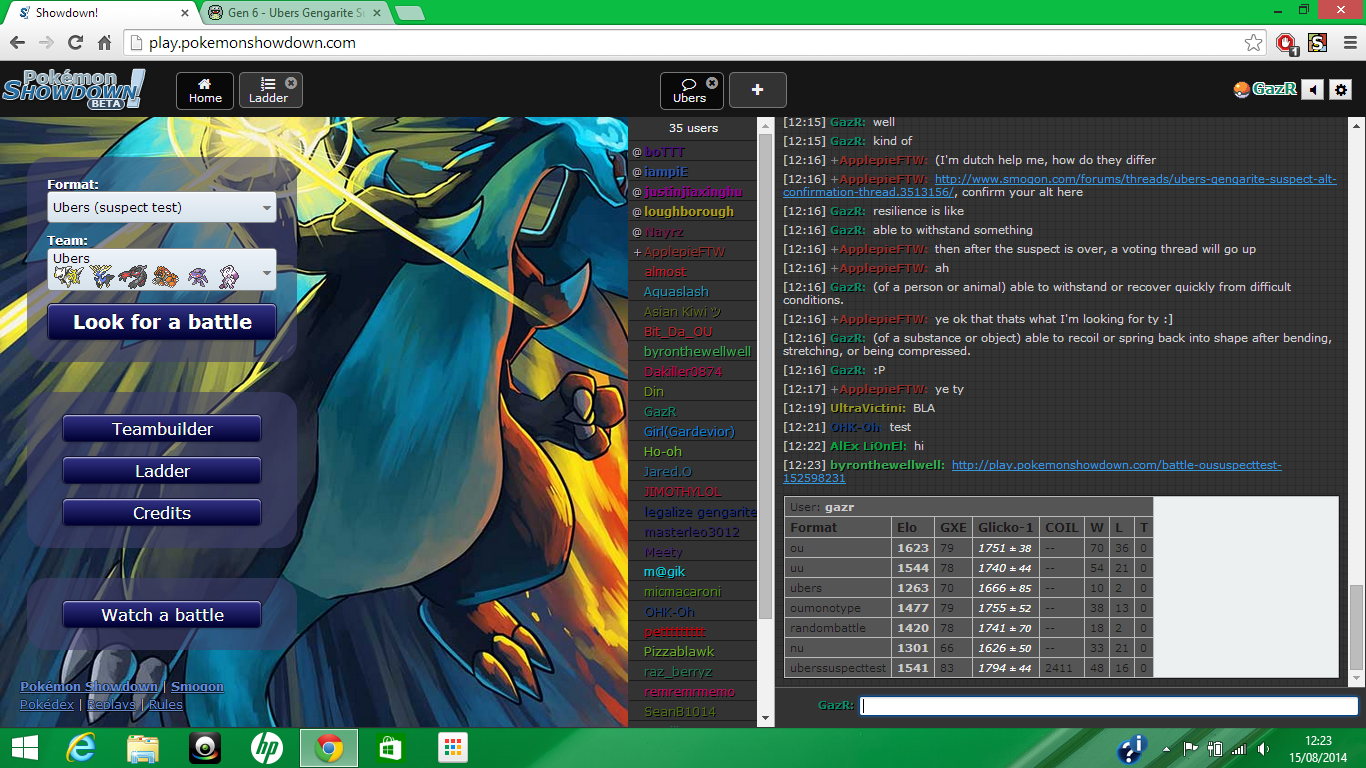
Task: Open a new browser tab
Action: tap(409, 13)
